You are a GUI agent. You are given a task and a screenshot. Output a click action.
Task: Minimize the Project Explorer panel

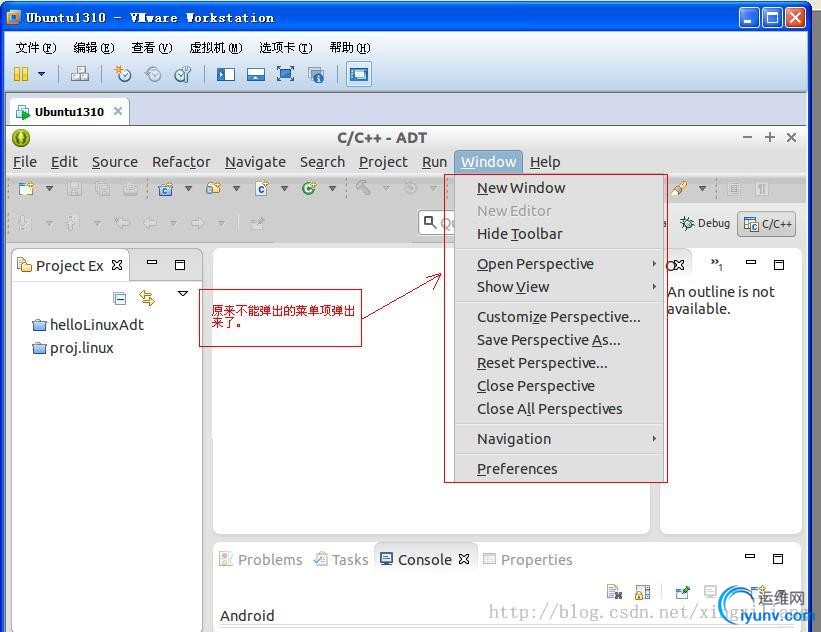(x=152, y=262)
